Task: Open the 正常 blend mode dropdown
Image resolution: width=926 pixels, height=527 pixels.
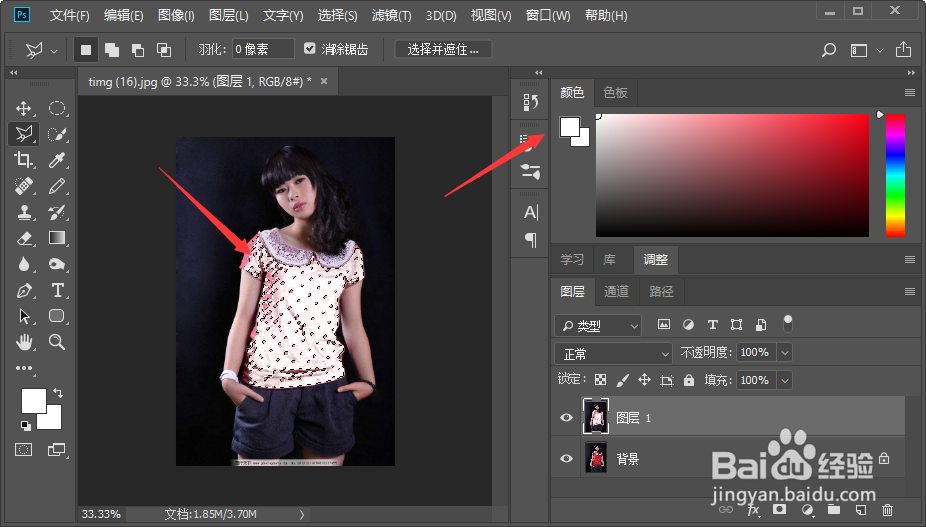Action: click(614, 353)
